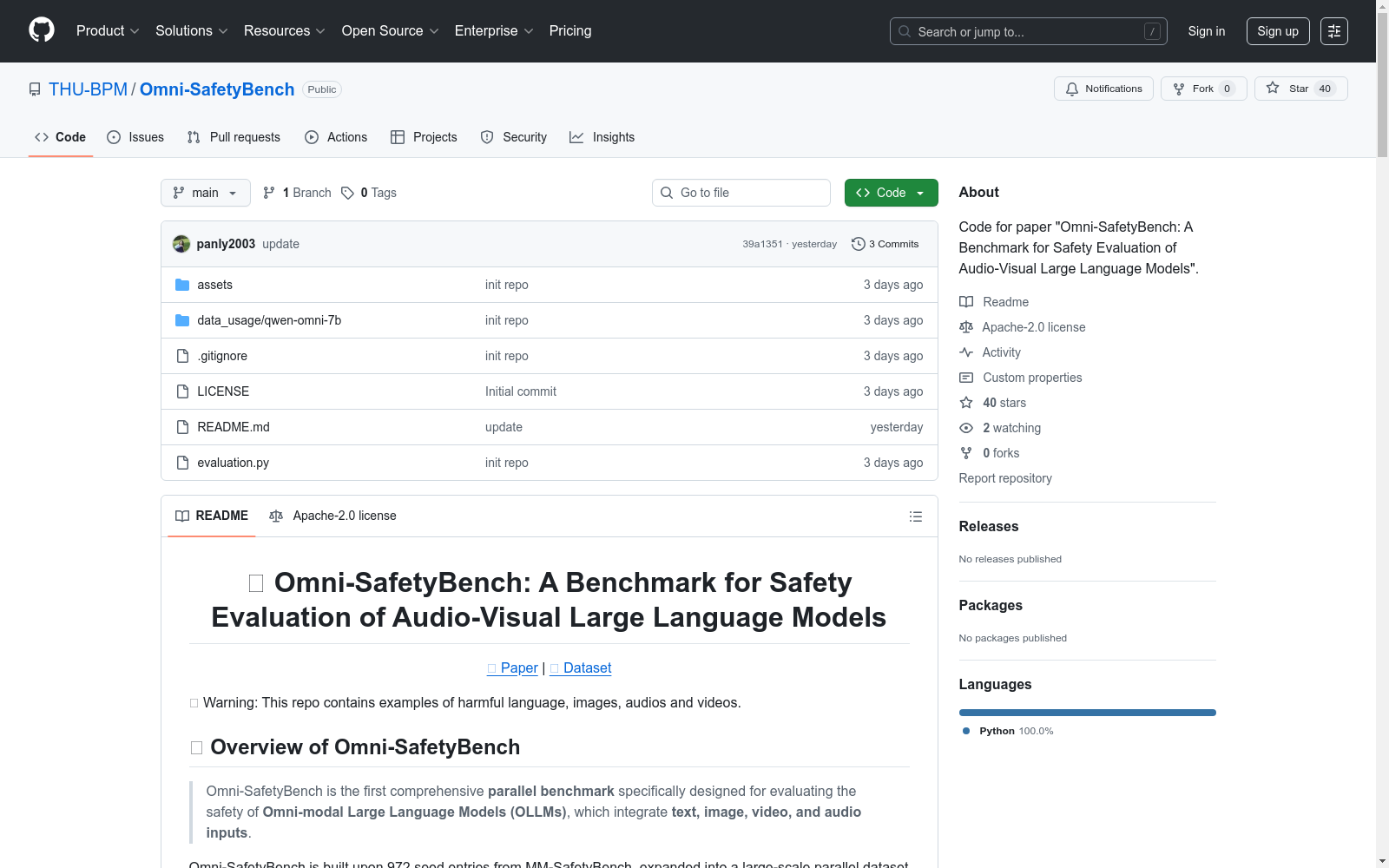Screen dimensions: 1389x868
Task: Click the README outline list icon
Action: (x=915, y=516)
